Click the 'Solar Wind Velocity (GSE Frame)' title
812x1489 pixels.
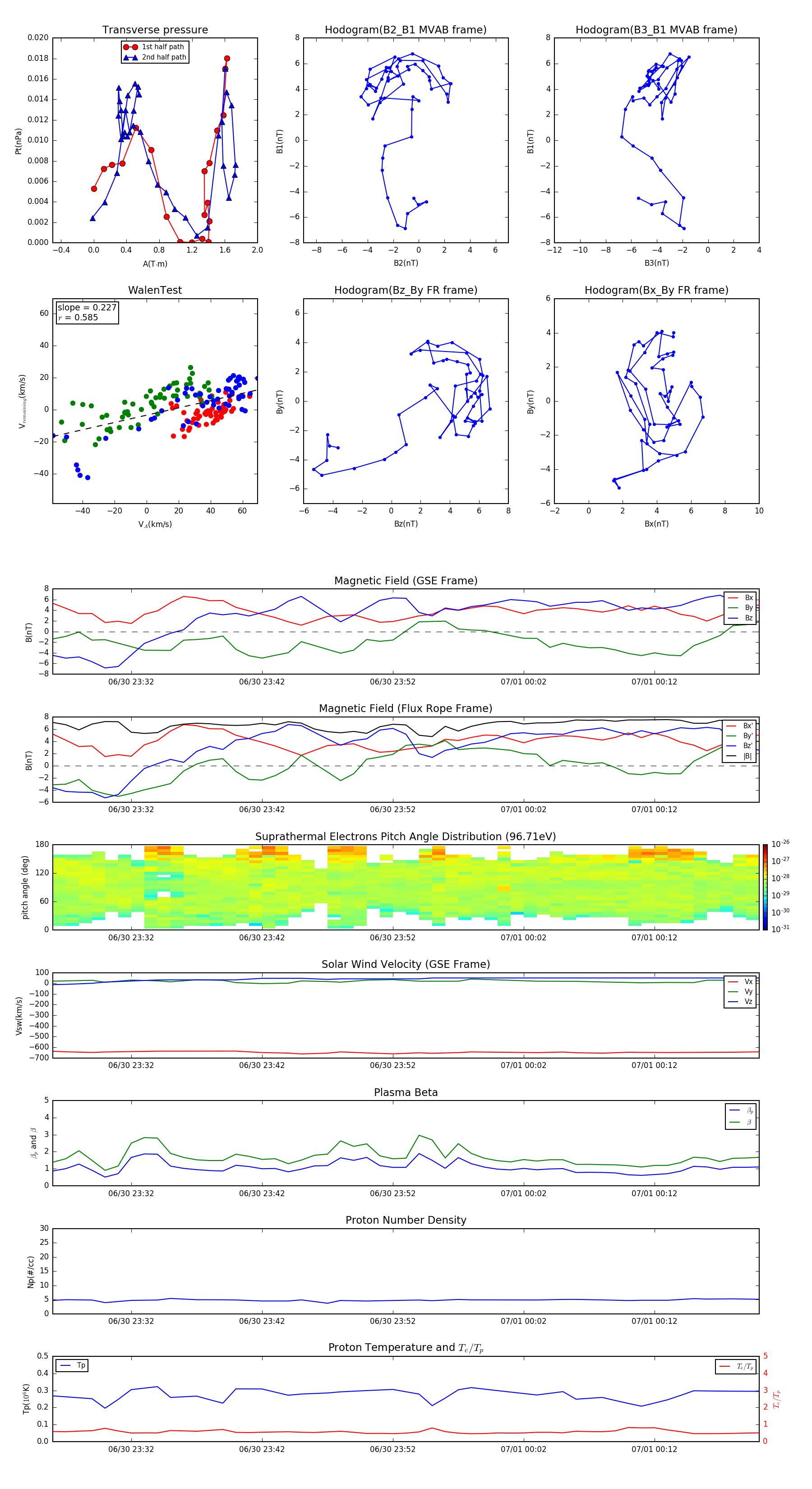(406, 965)
